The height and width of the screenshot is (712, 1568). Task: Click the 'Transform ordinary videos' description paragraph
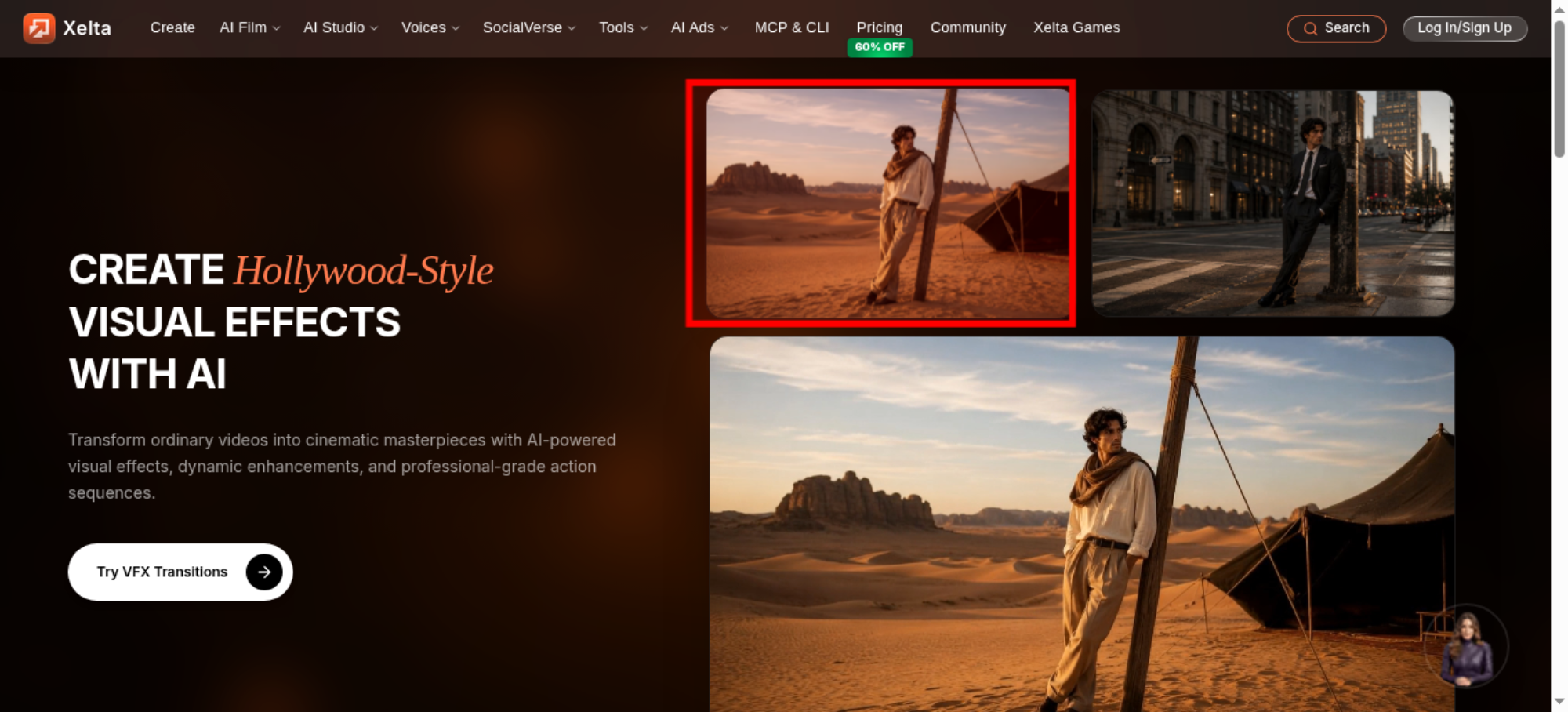(x=342, y=467)
